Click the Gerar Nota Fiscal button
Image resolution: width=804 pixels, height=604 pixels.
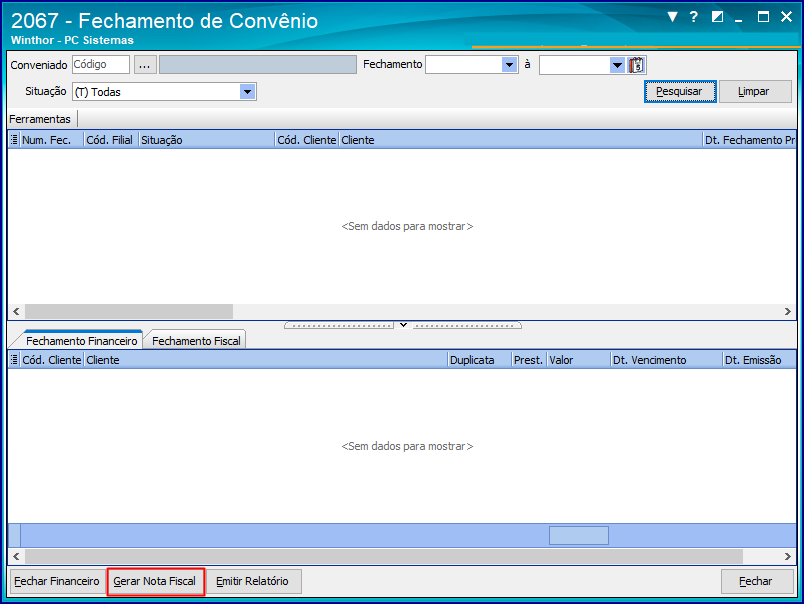[155, 581]
